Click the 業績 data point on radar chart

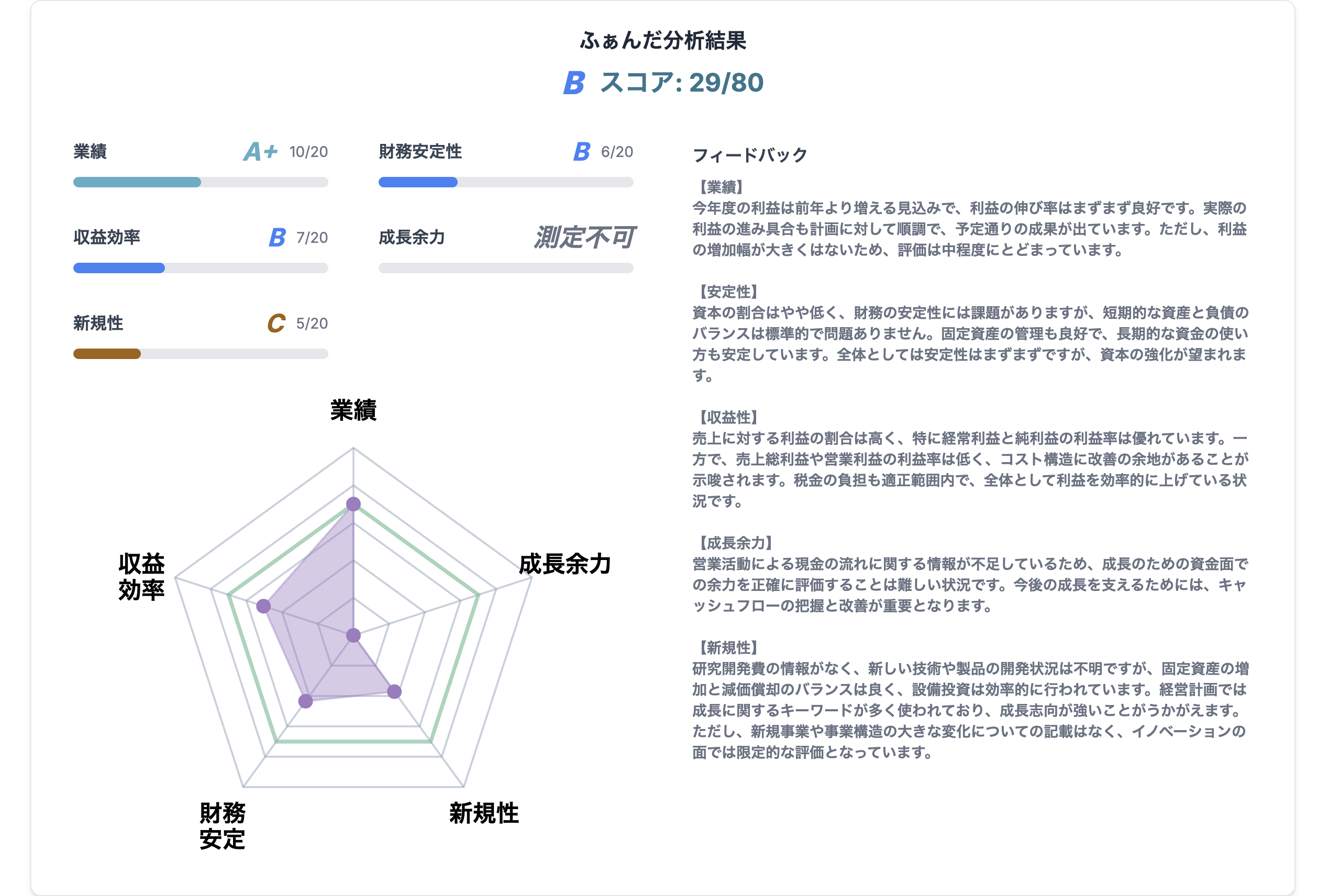[353, 504]
